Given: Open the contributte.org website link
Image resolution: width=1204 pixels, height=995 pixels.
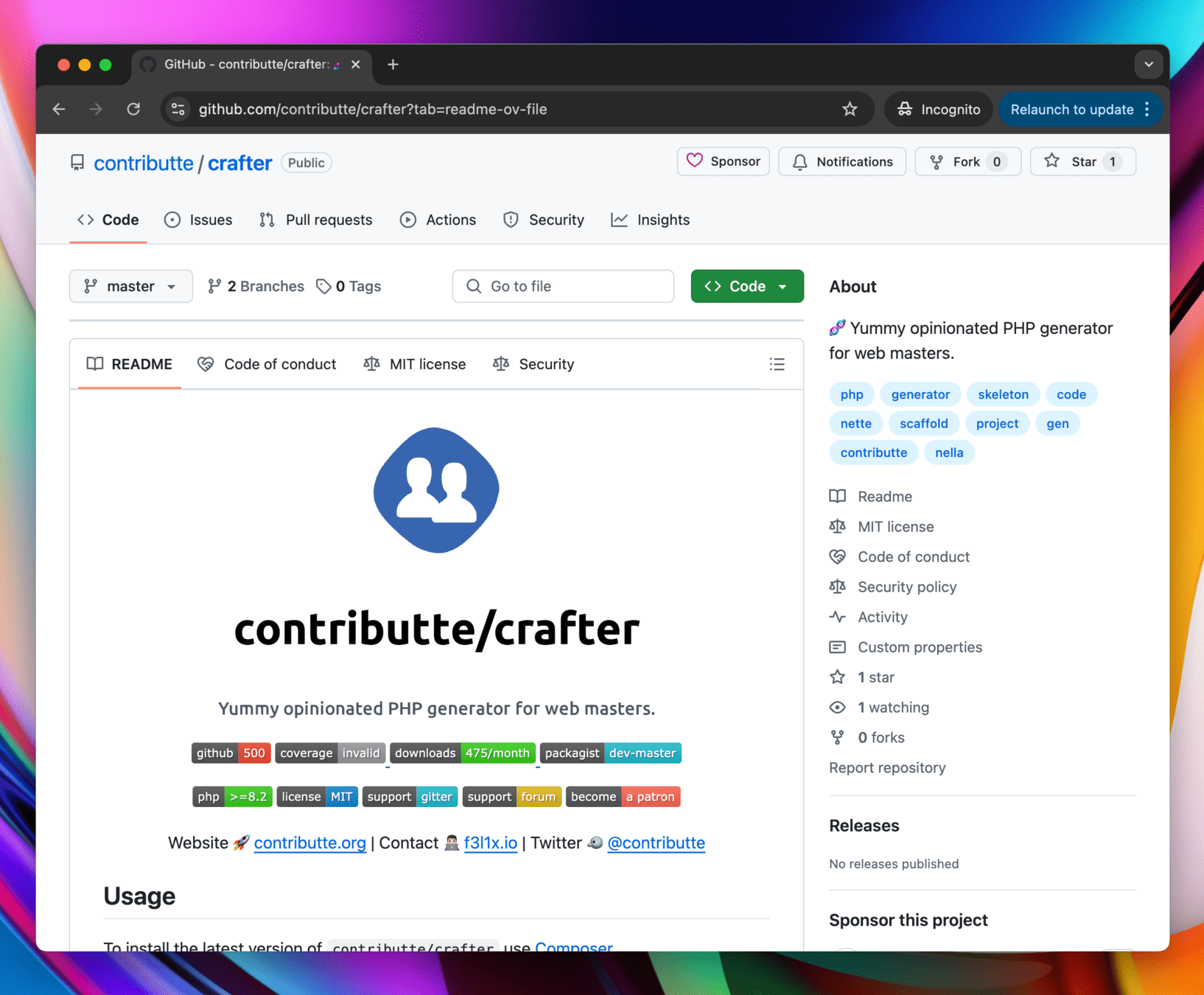Looking at the screenshot, I should pyautogui.click(x=309, y=842).
